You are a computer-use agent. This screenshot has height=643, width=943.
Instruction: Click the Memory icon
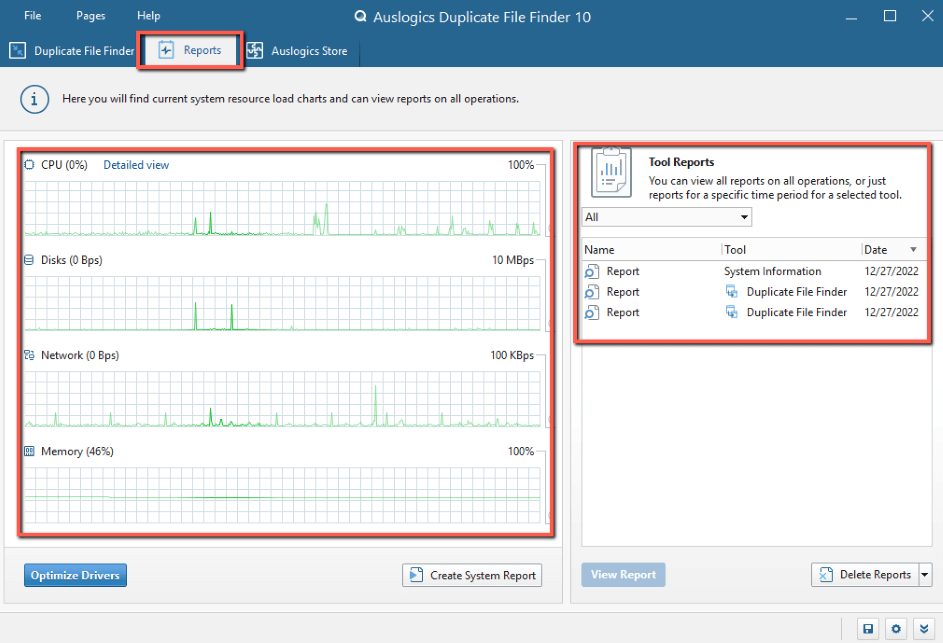29,451
